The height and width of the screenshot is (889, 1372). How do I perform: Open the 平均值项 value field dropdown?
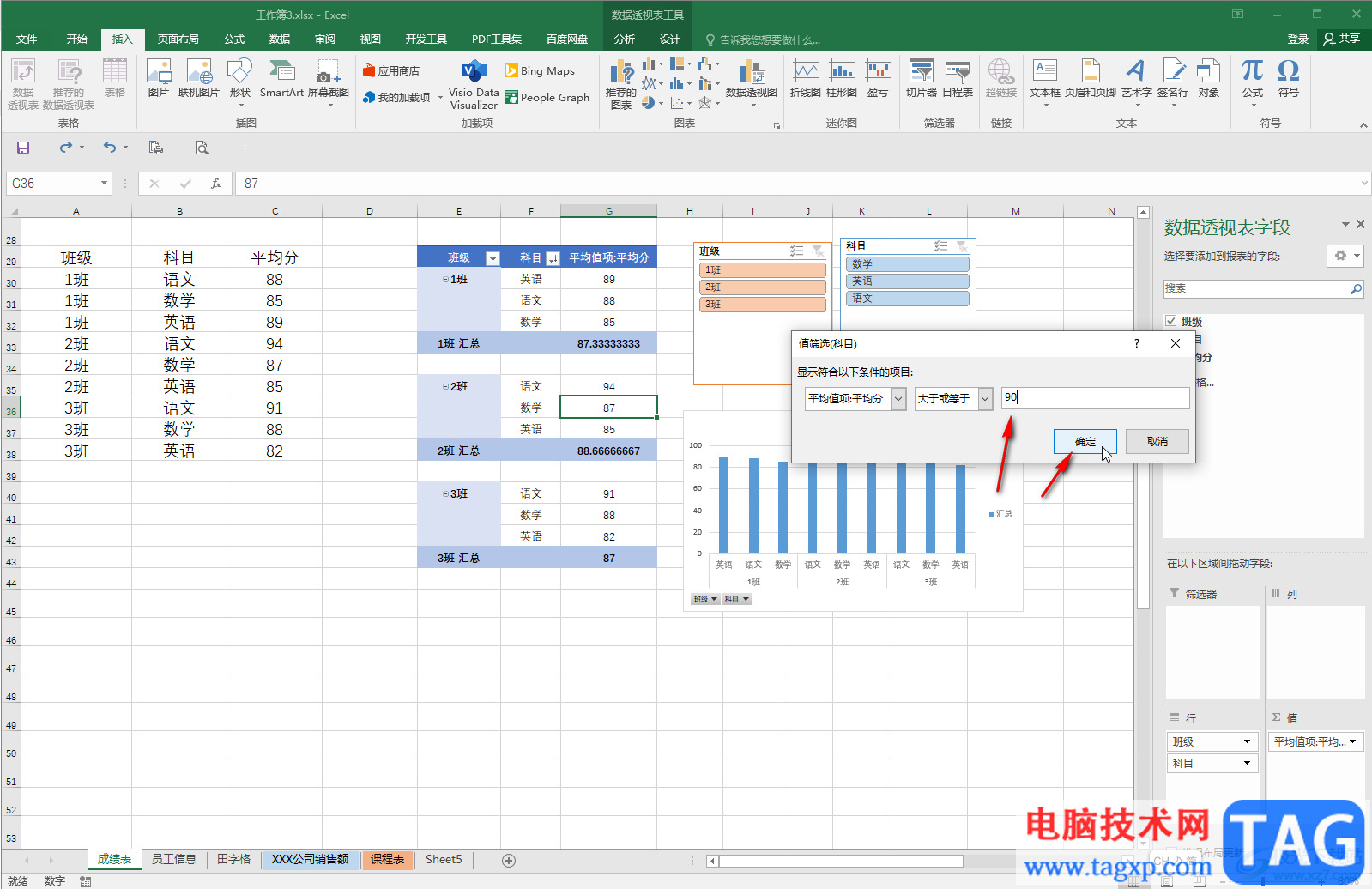(1353, 741)
